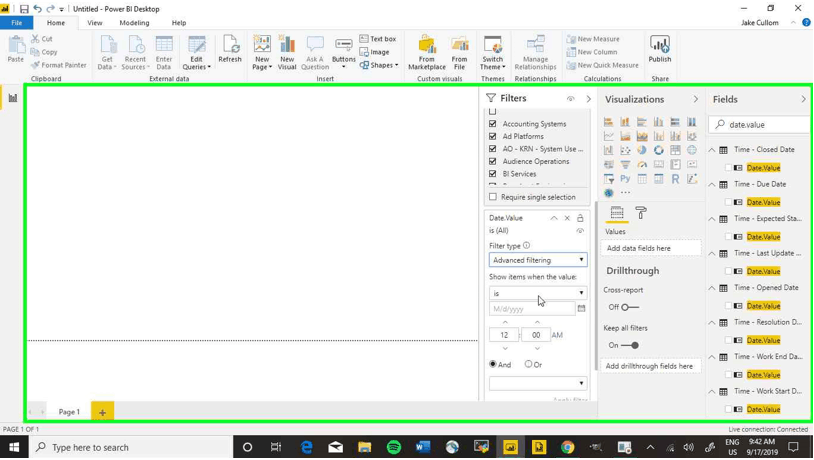Viewport: 814px width, 460px height.
Task: Select the Page 1 tab
Action: tap(69, 412)
